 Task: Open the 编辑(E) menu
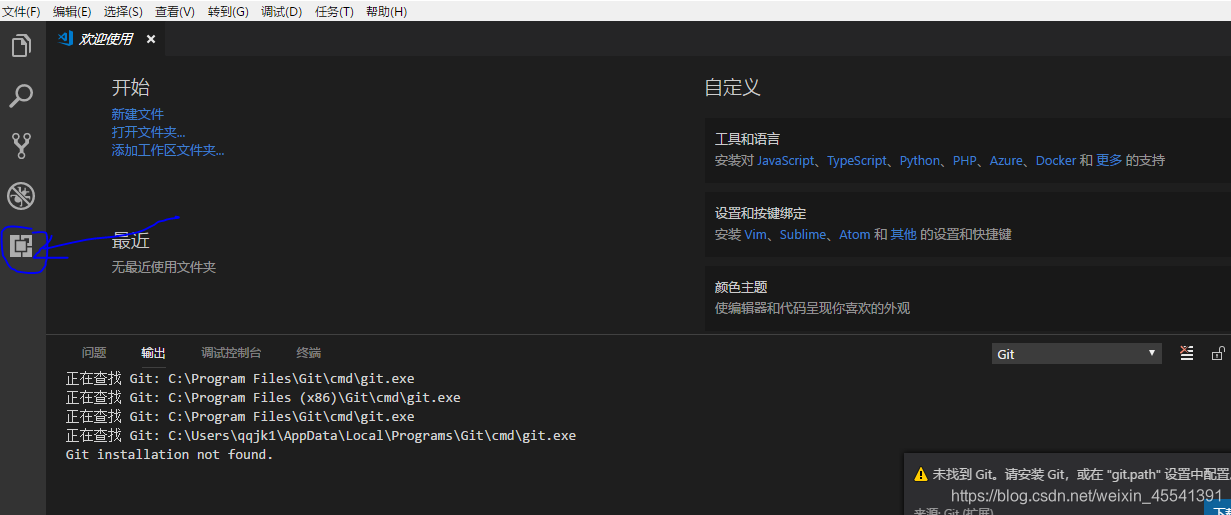[x=72, y=11]
